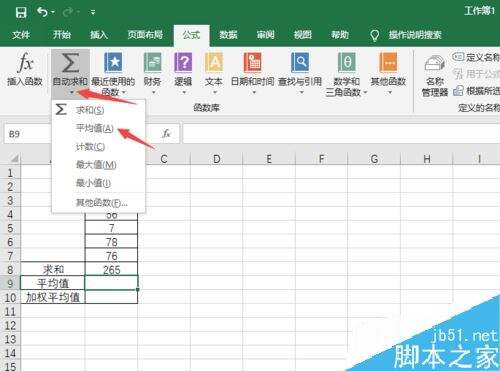Switch to the 开始 tab
This screenshot has height=371, width=500.
[62, 35]
